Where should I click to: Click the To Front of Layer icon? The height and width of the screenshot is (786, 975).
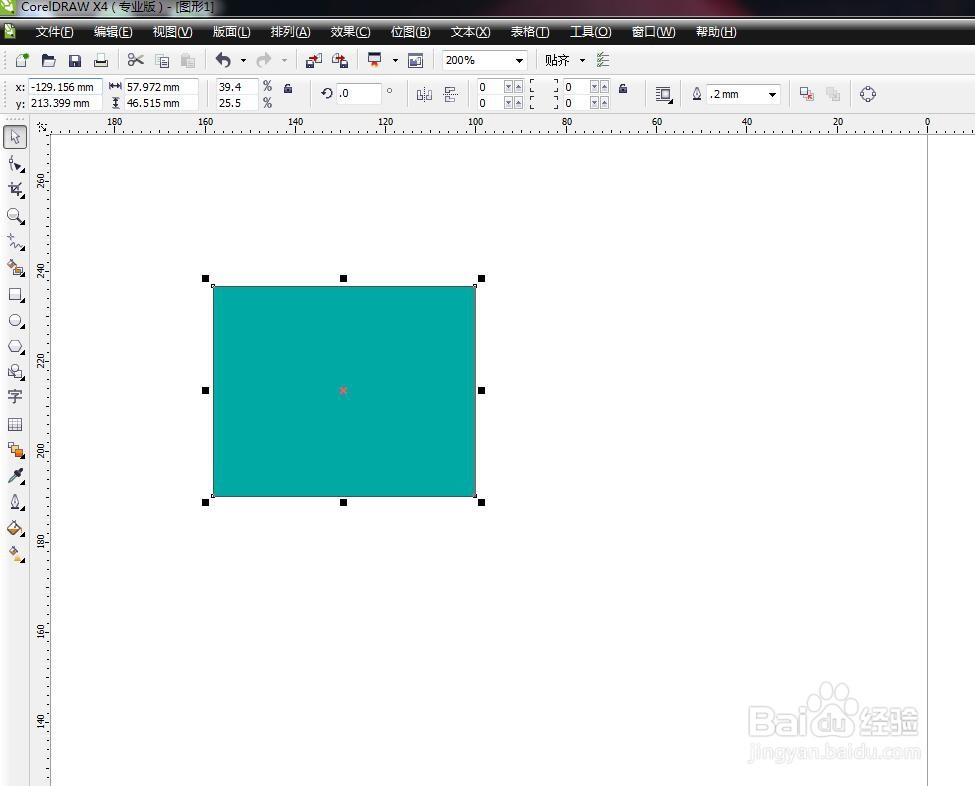(806, 94)
